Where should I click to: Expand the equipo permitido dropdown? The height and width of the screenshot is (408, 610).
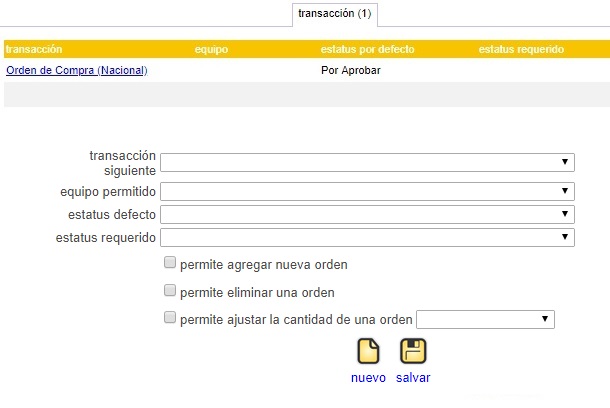(367, 191)
